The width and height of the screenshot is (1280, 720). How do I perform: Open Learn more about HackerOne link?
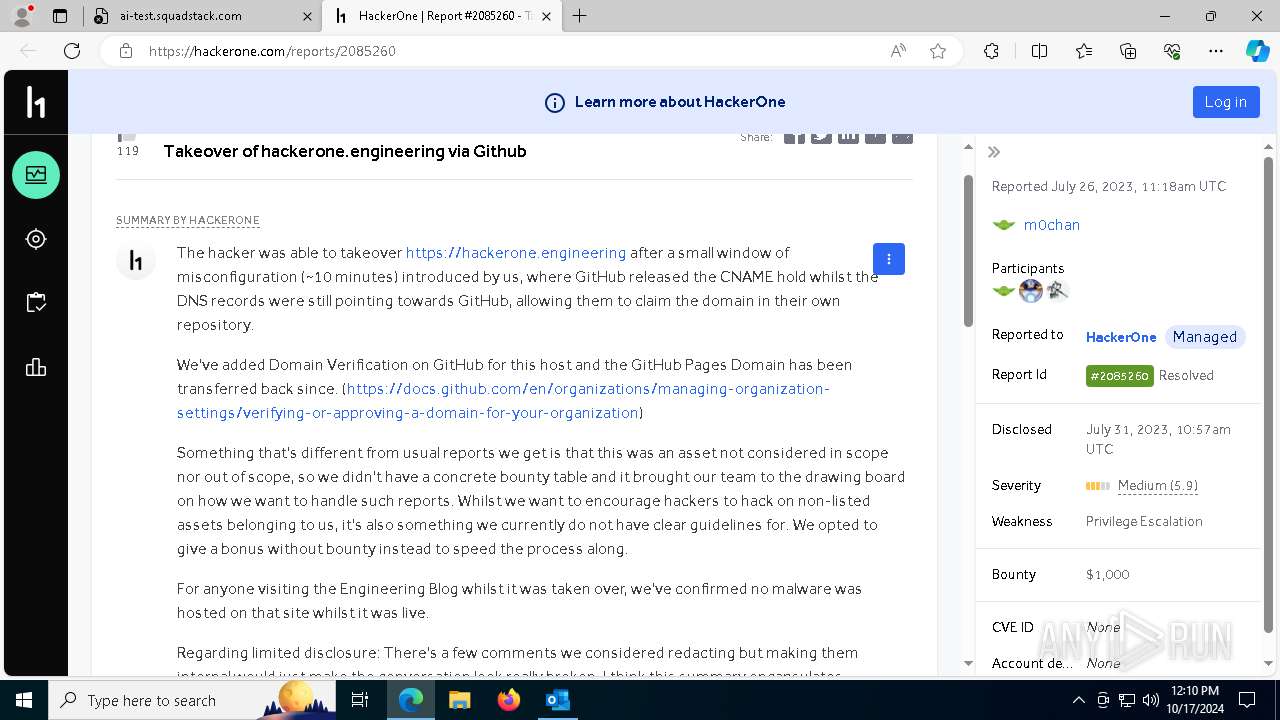680,102
